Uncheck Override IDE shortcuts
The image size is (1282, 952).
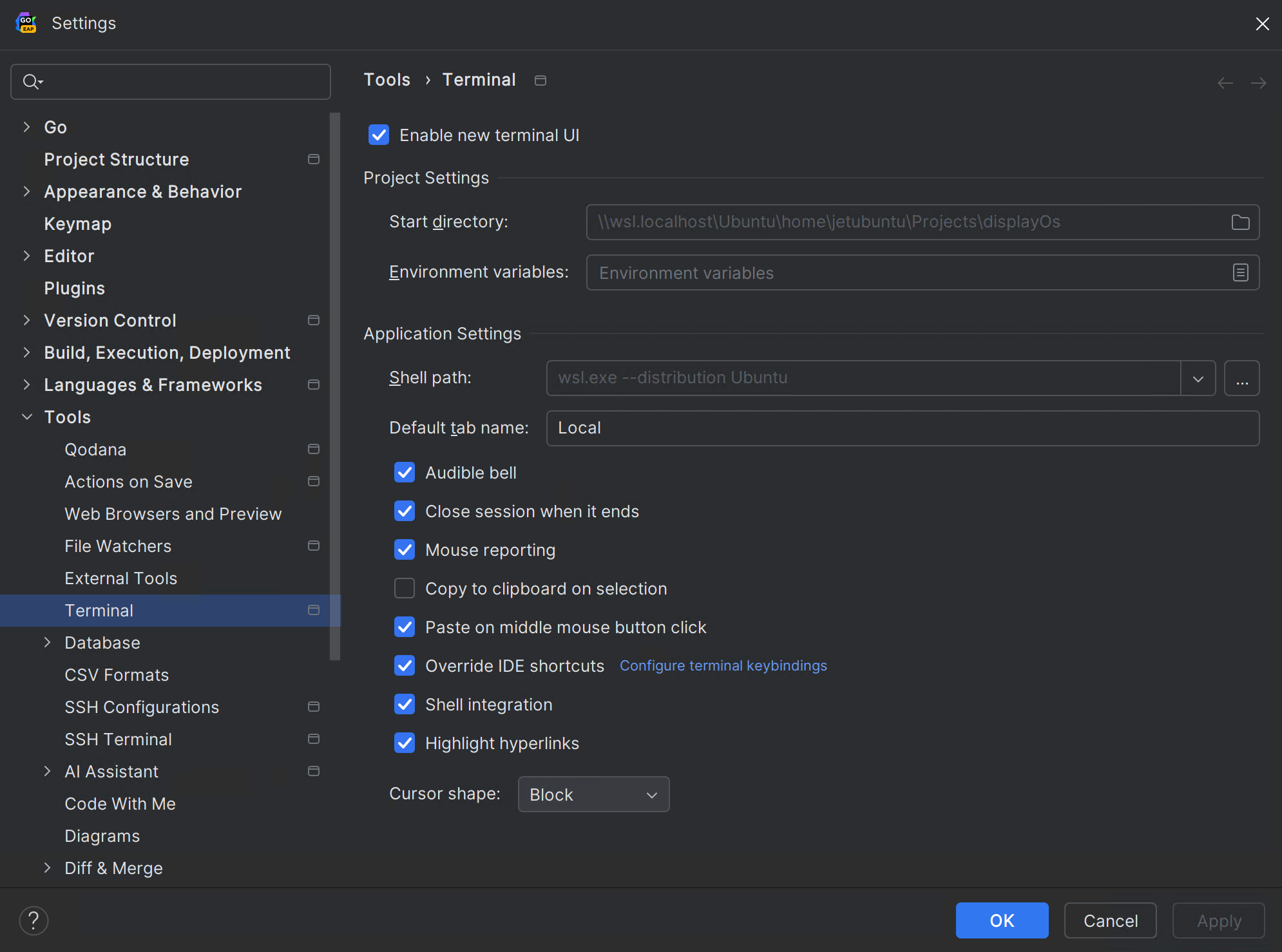(x=405, y=665)
